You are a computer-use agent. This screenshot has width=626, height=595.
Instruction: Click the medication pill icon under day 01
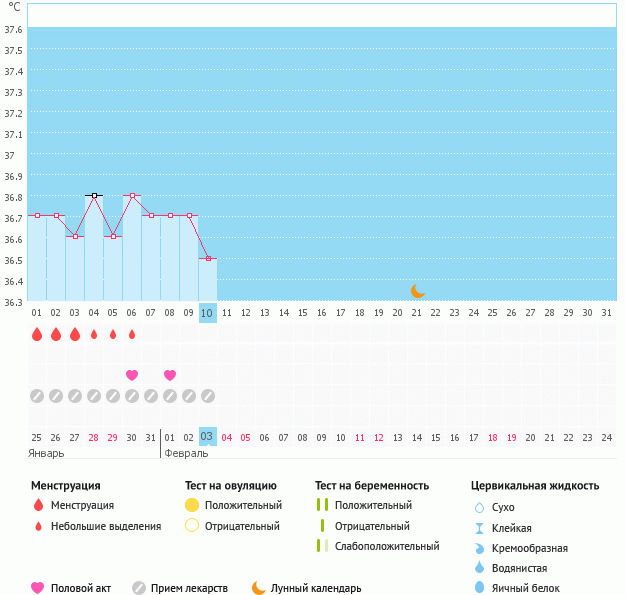(x=37, y=396)
